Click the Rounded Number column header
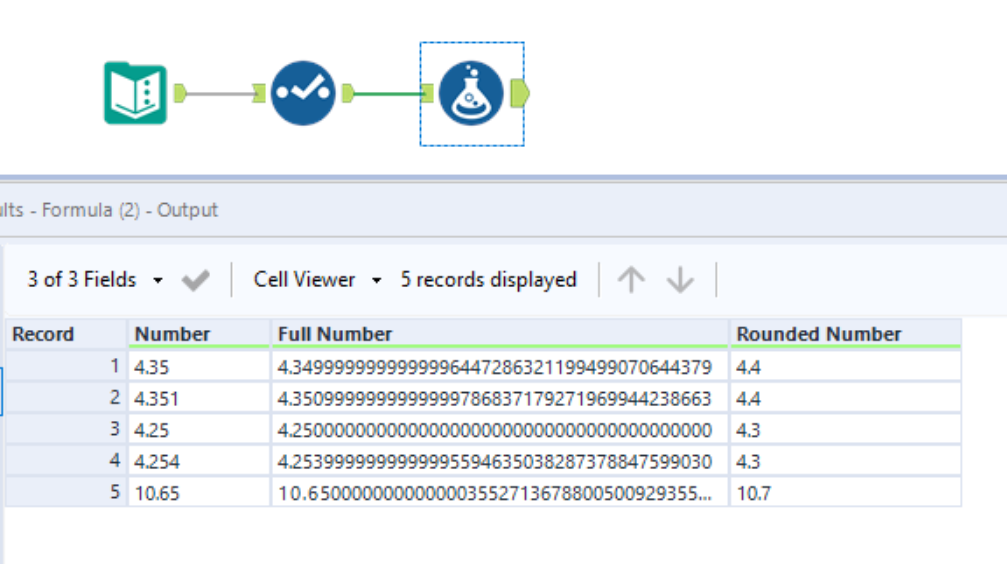The height and width of the screenshot is (564, 1007). [x=845, y=334]
